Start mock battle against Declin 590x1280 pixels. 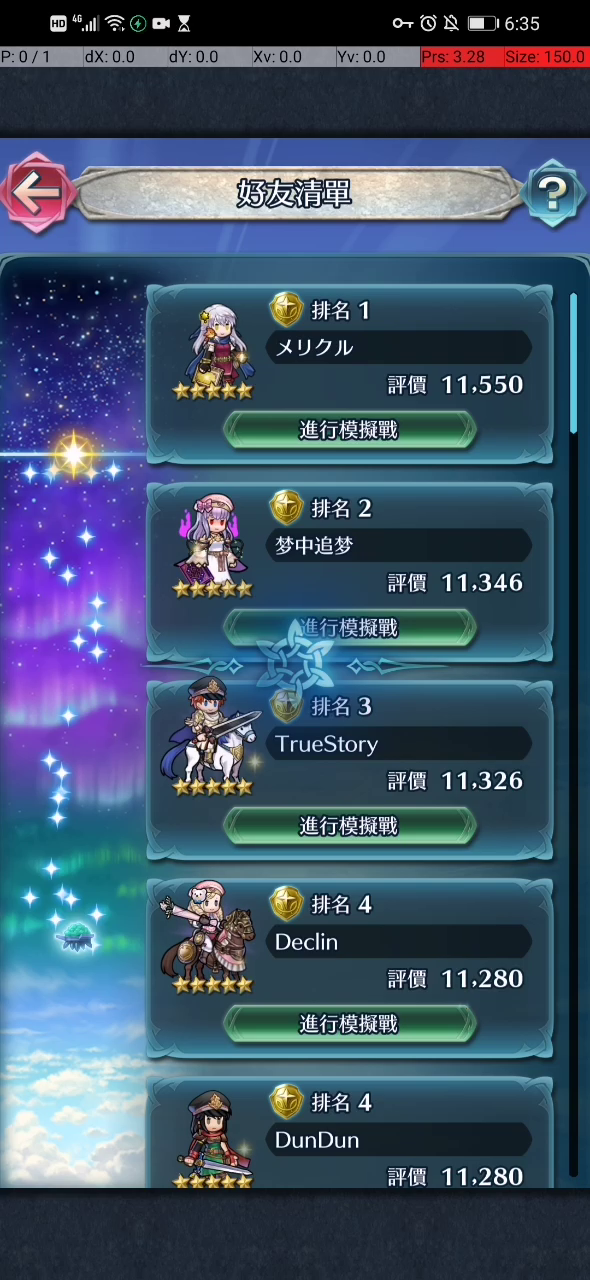tap(349, 1023)
